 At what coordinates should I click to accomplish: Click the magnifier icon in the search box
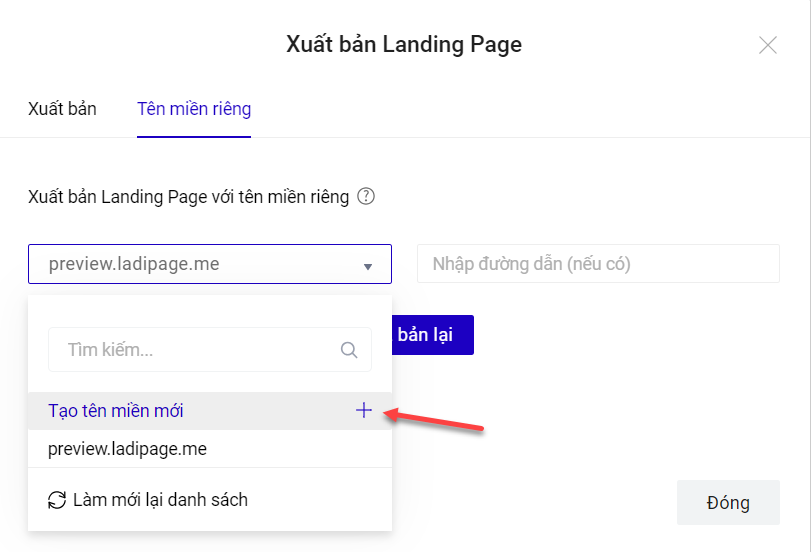click(349, 350)
